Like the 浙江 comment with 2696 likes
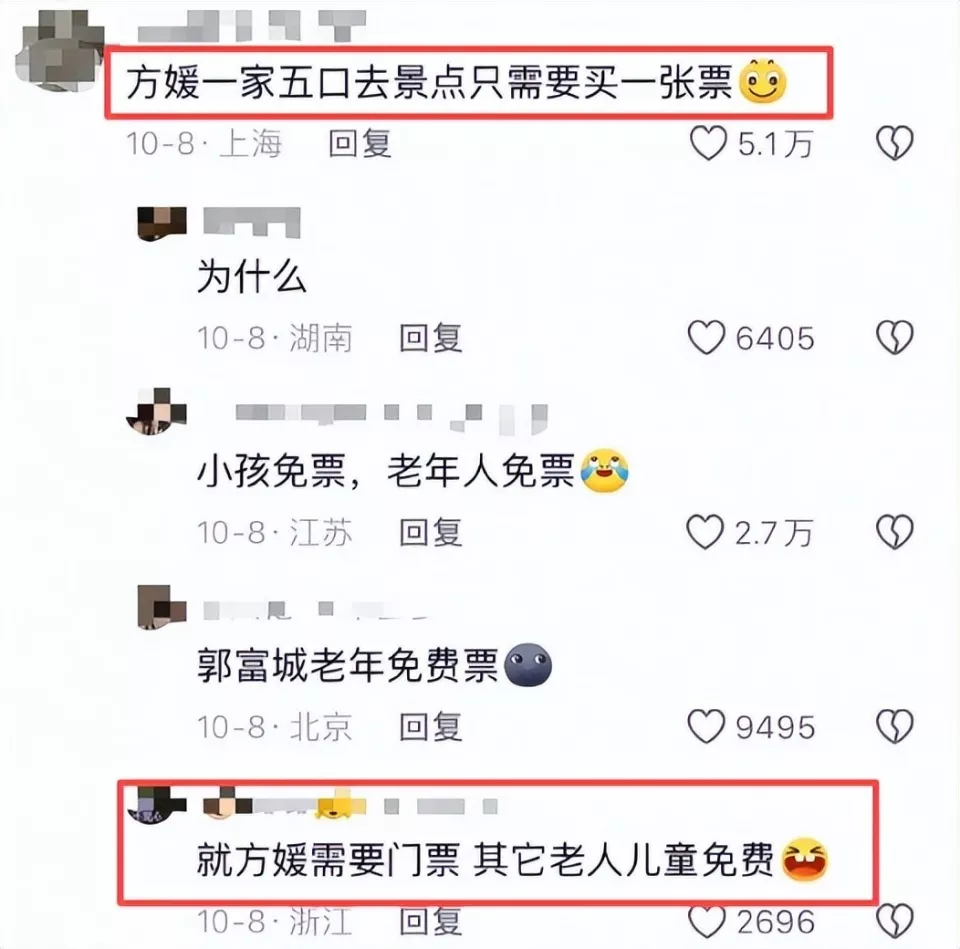The width and height of the screenshot is (960, 949). pos(707,921)
